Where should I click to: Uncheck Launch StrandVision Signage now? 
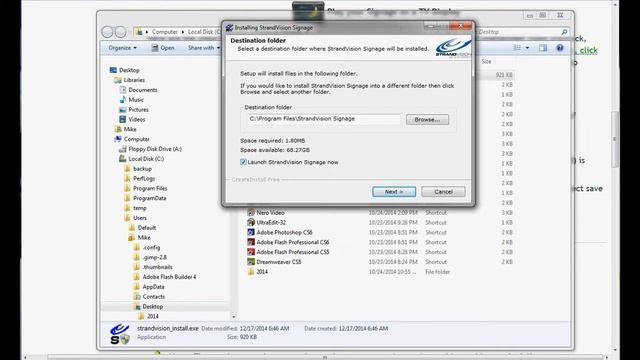[x=243, y=162]
